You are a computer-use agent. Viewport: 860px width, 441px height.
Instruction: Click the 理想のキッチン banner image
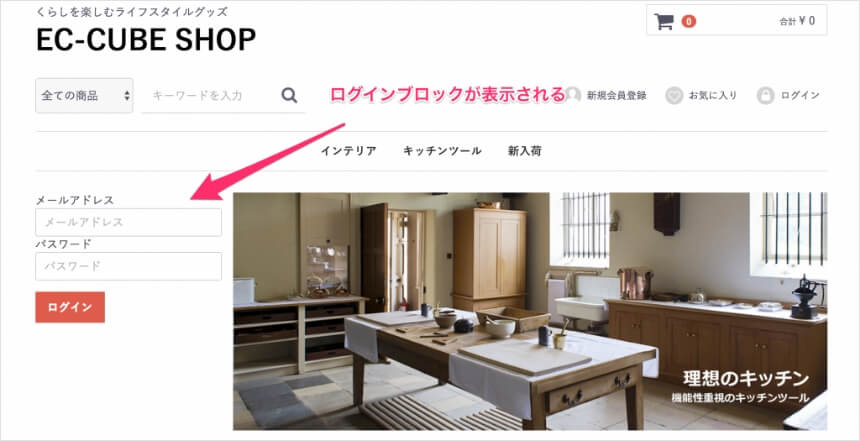pyautogui.click(x=530, y=311)
